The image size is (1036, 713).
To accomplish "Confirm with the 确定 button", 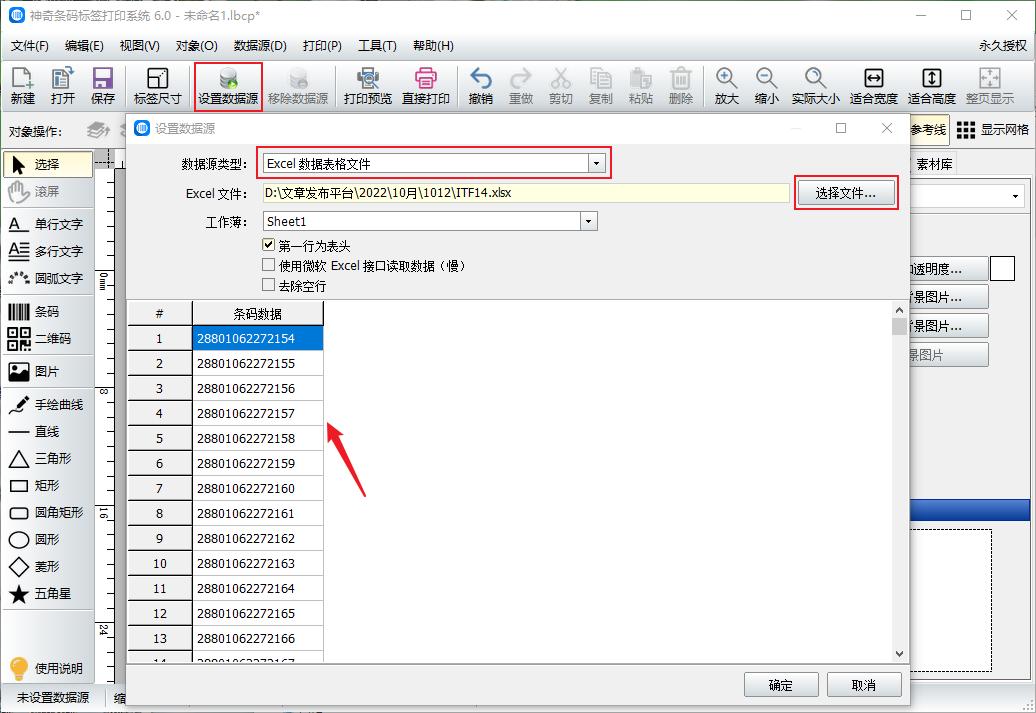I will (x=781, y=685).
